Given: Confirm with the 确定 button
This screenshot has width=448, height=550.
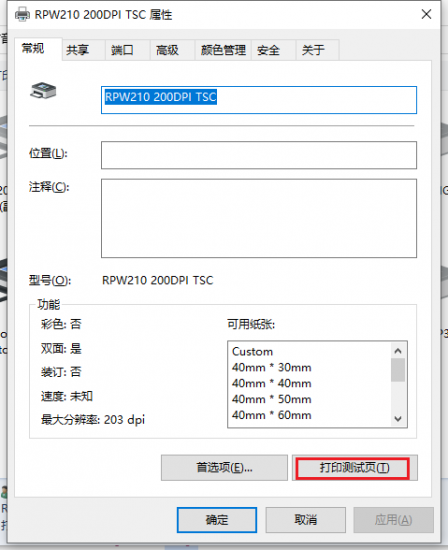Looking at the screenshot, I should coord(217,519).
